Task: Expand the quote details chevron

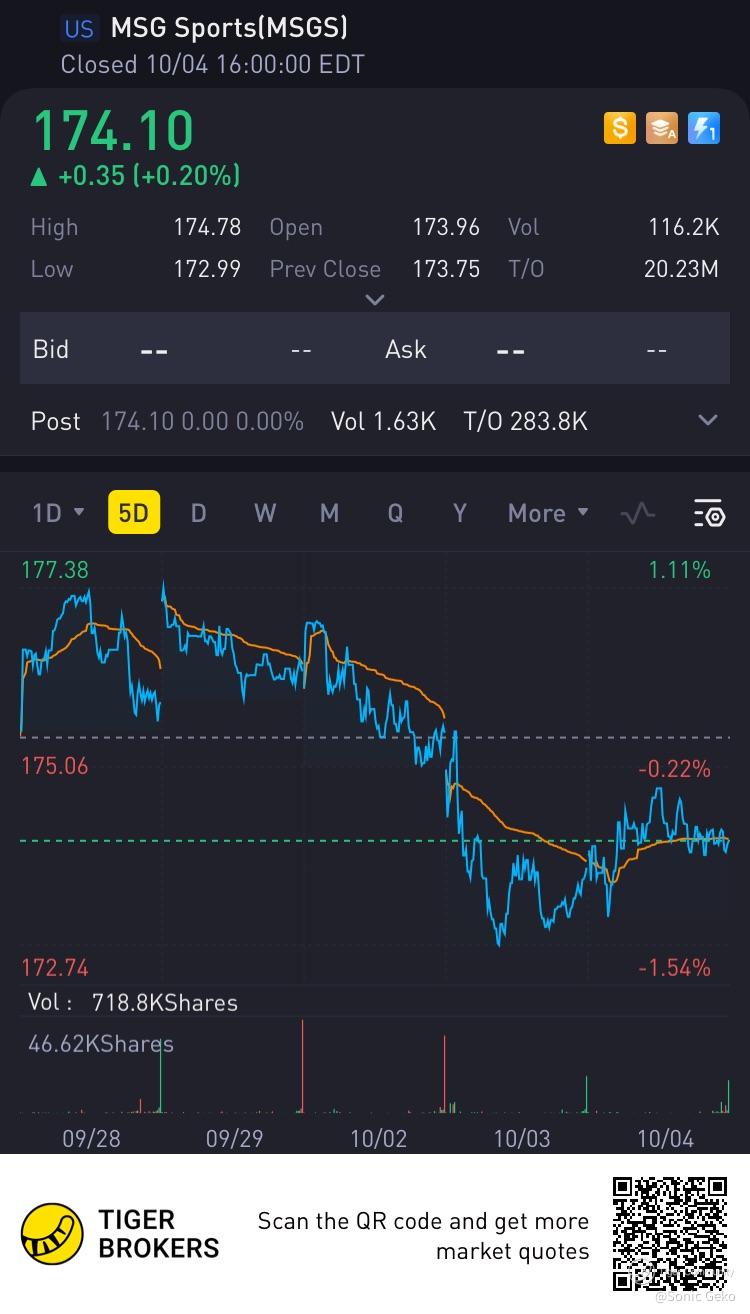Action: pos(375,300)
